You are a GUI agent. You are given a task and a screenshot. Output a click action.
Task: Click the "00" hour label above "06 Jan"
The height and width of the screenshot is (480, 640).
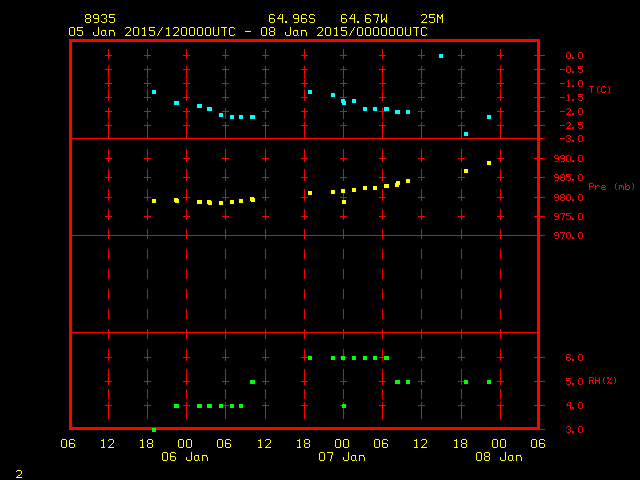(185, 444)
